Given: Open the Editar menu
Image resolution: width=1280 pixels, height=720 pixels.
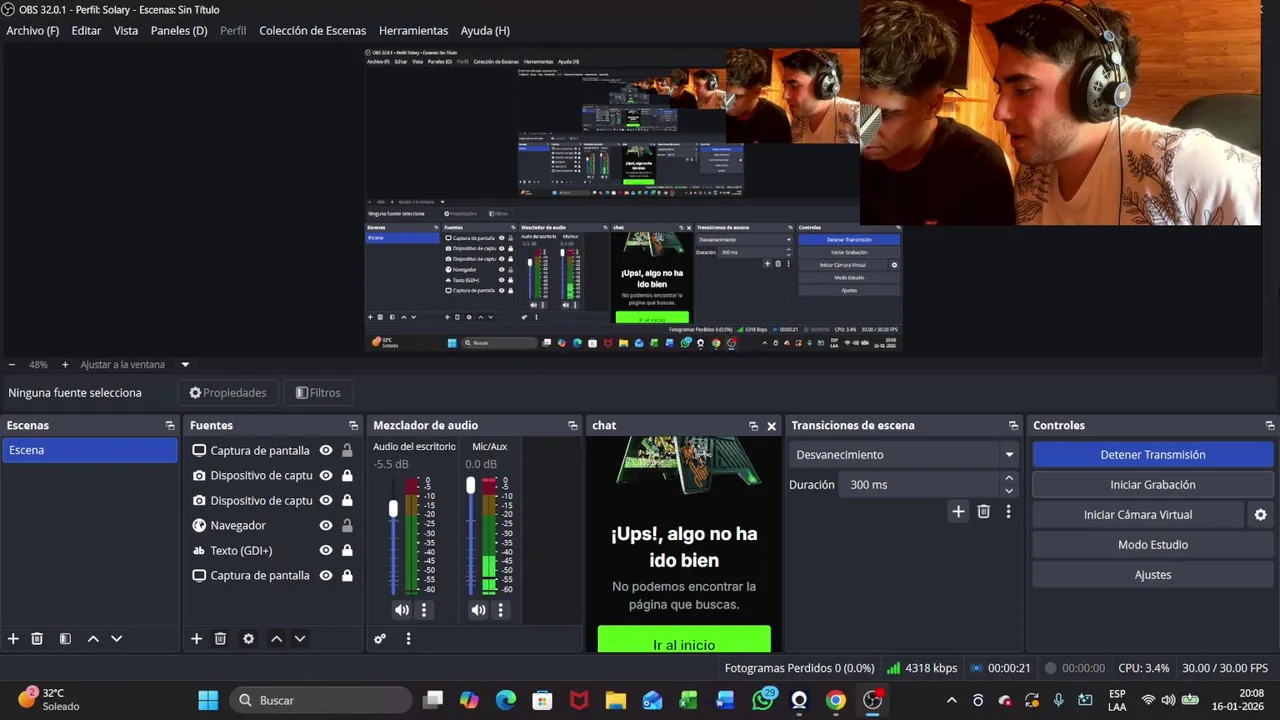Looking at the screenshot, I should [x=86, y=31].
